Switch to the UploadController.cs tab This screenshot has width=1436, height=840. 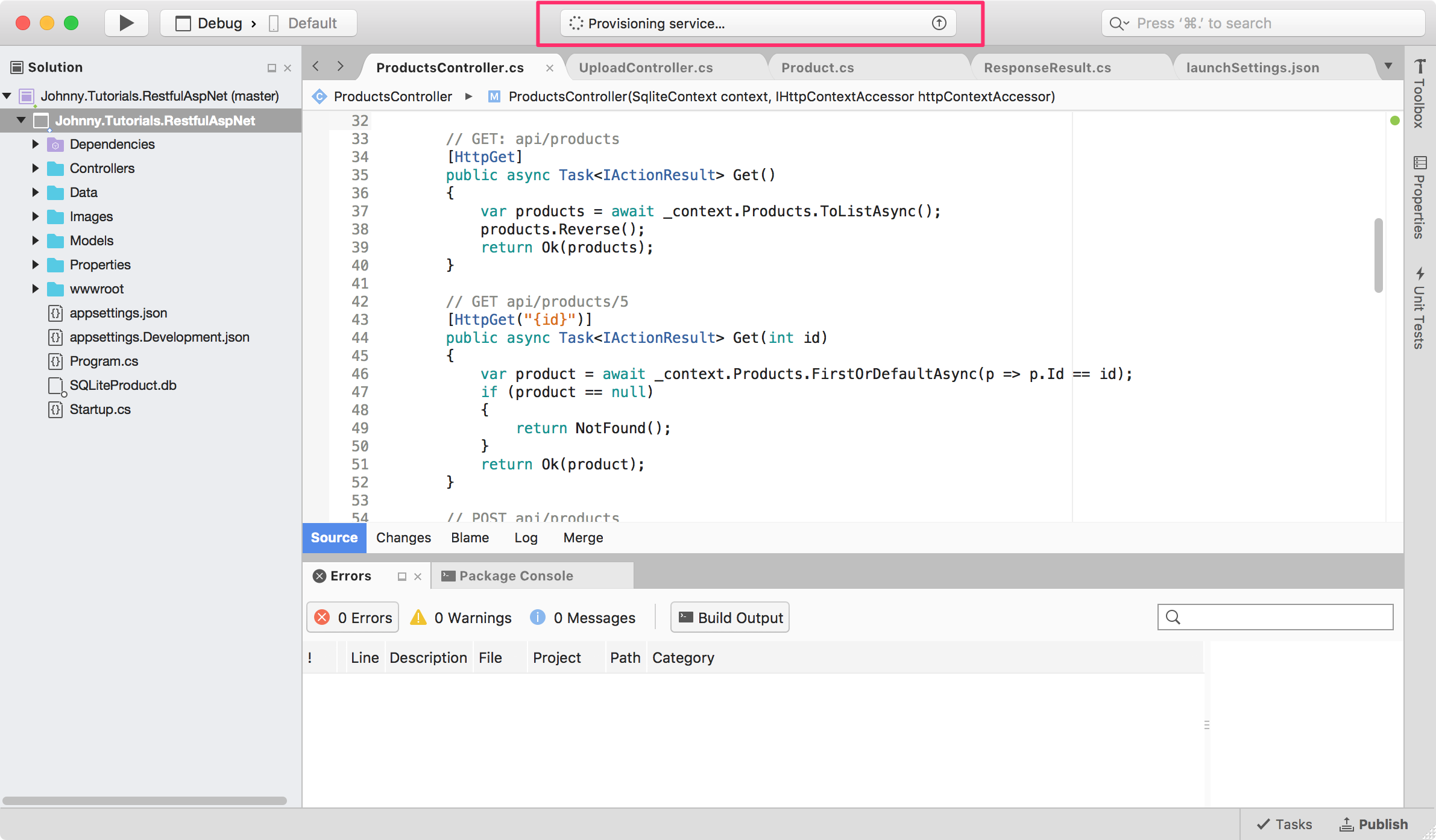click(646, 67)
